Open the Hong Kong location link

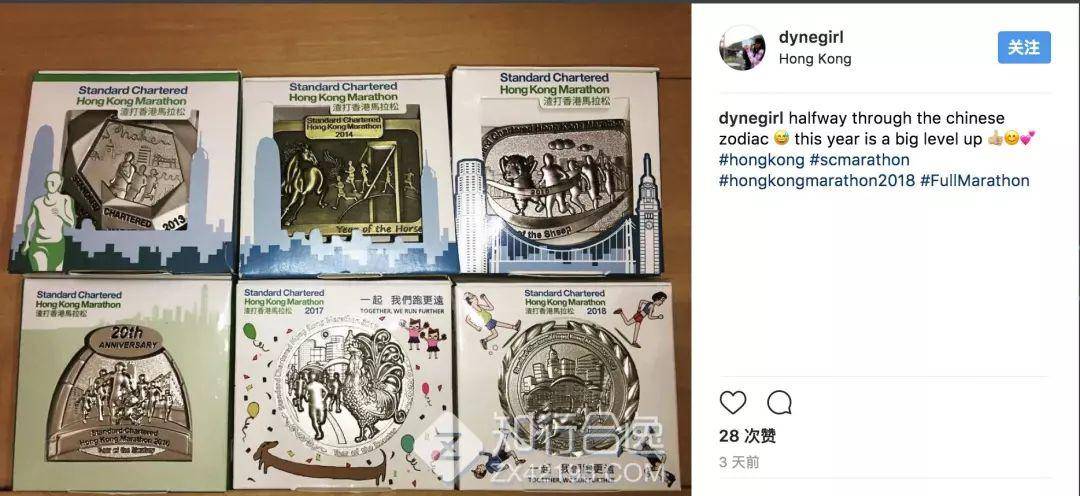[x=815, y=59]
